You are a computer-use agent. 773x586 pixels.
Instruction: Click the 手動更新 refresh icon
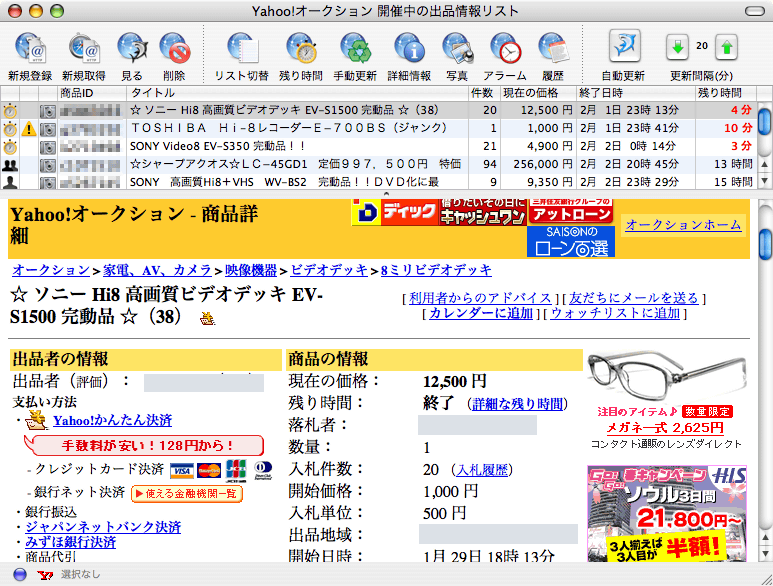click(x=355, y=48)
